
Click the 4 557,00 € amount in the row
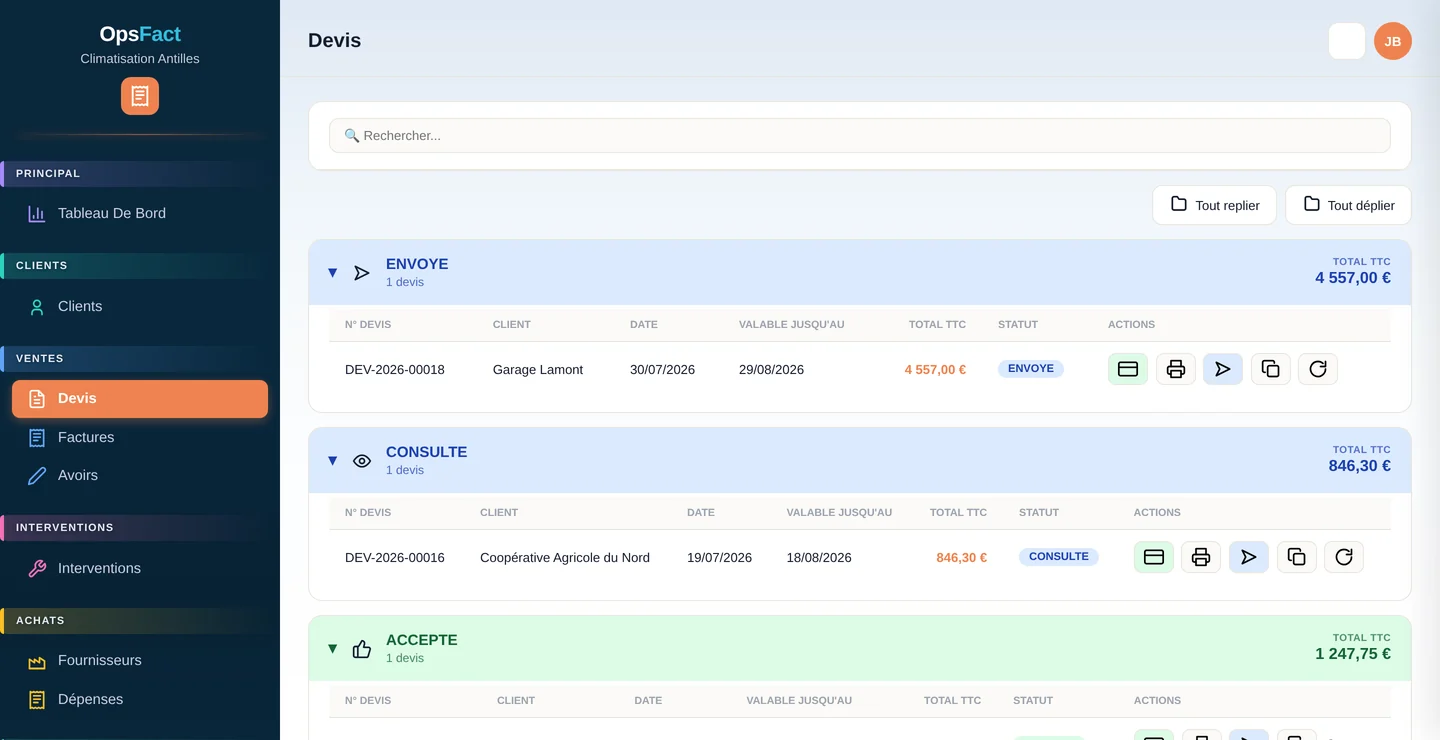tap(935, 370)
